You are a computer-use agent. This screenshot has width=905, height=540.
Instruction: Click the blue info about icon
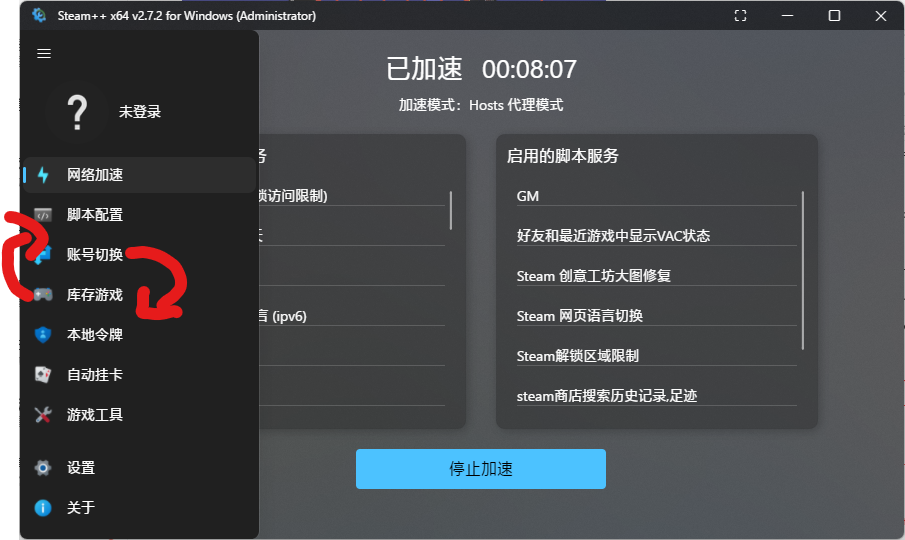(x=43, y=508)
